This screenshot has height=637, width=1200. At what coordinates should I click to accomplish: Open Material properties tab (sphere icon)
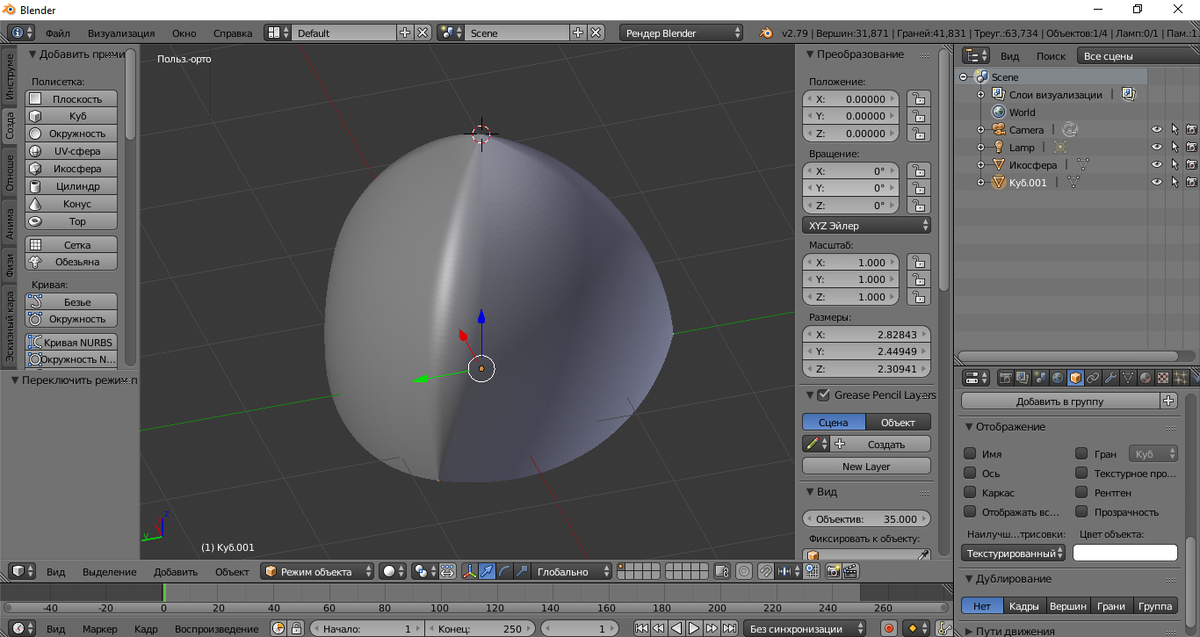point(1145,378)
